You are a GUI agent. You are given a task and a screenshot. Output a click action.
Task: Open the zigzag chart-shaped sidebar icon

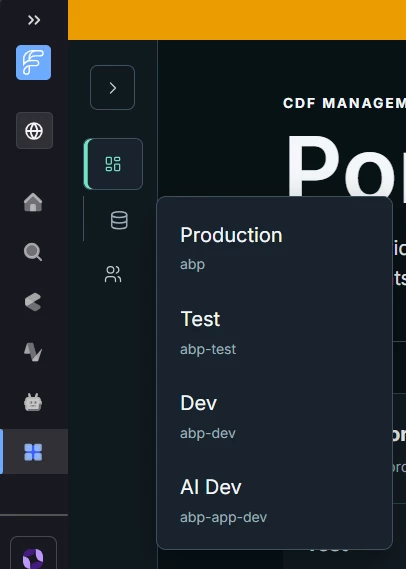pyautogui.click(x=33, y=352)
